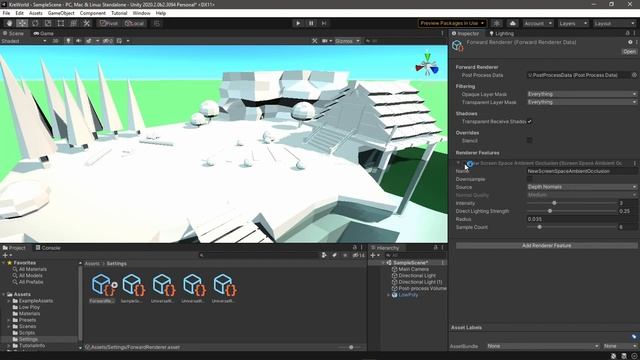Select the Hand tool in the toolbar
Screen dimensions: 640x360
coord(9,23)
